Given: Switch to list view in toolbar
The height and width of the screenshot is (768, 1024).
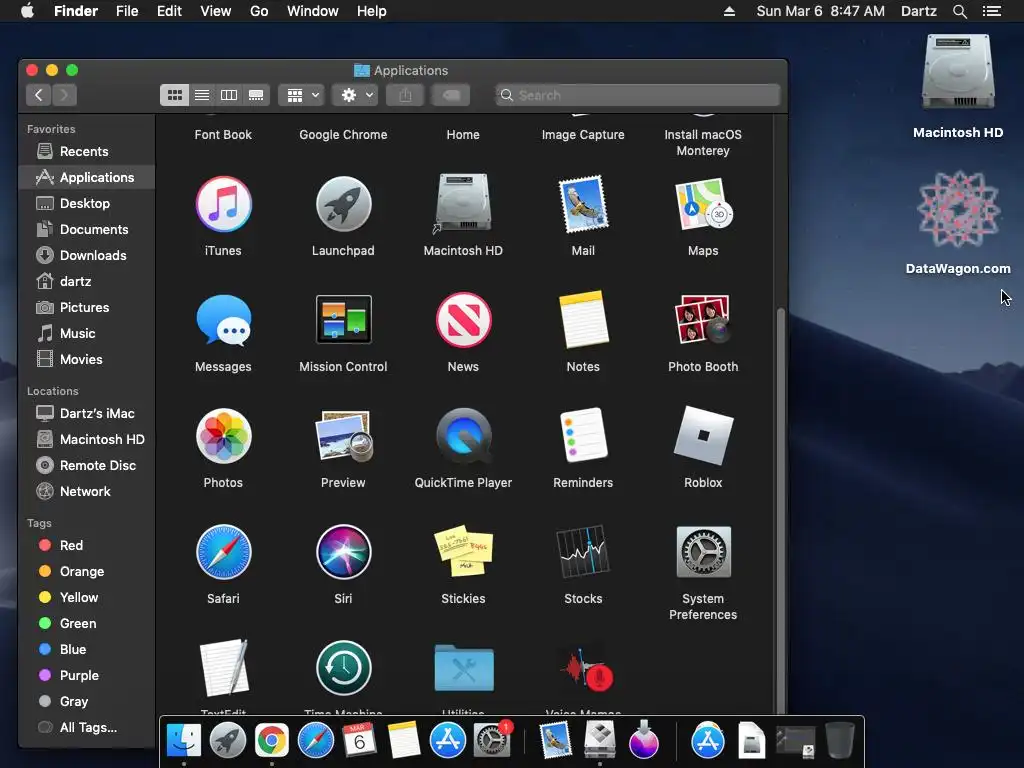Looking at the screenshot, I should [202, 95].
